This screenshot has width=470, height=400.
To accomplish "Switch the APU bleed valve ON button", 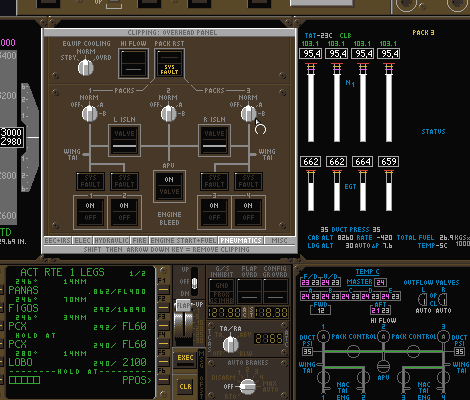I will point(169,186).
